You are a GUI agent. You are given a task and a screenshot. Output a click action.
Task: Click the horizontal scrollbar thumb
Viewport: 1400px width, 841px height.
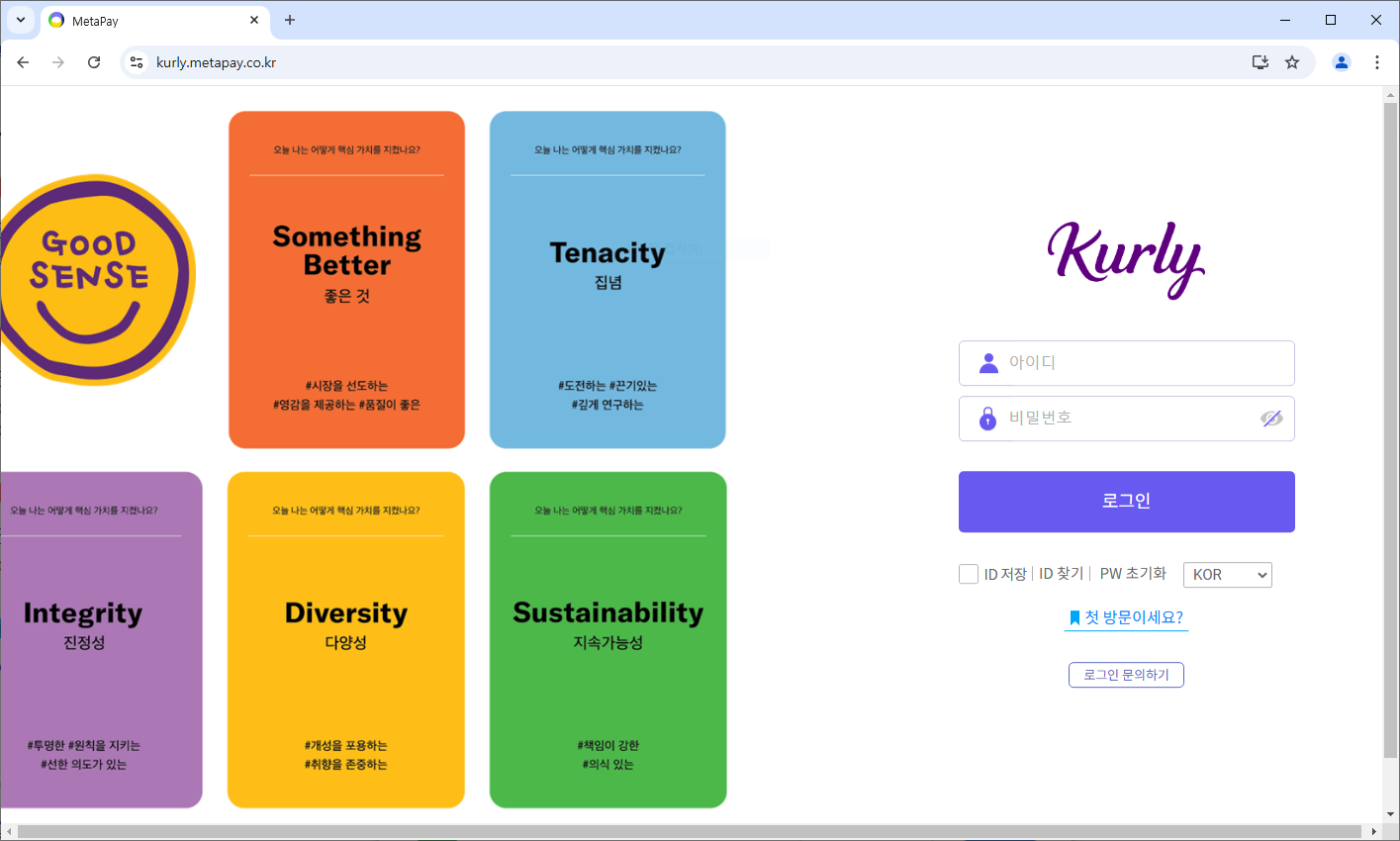(689, 832)
